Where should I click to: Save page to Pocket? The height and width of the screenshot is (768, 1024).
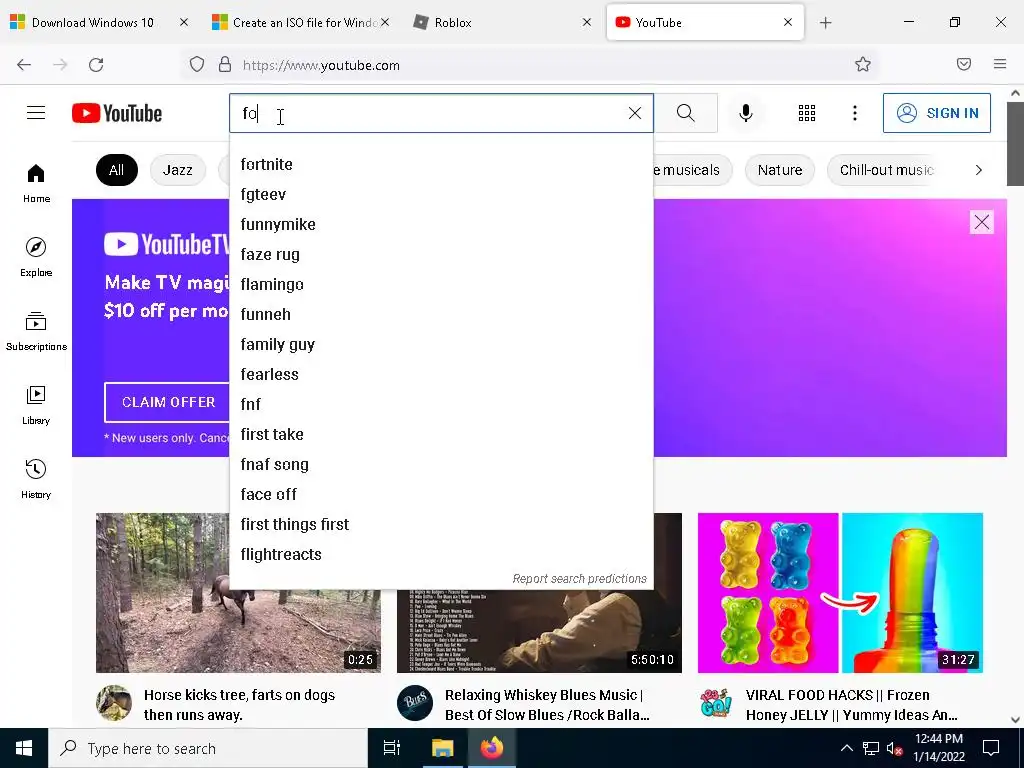coord(964,64)
